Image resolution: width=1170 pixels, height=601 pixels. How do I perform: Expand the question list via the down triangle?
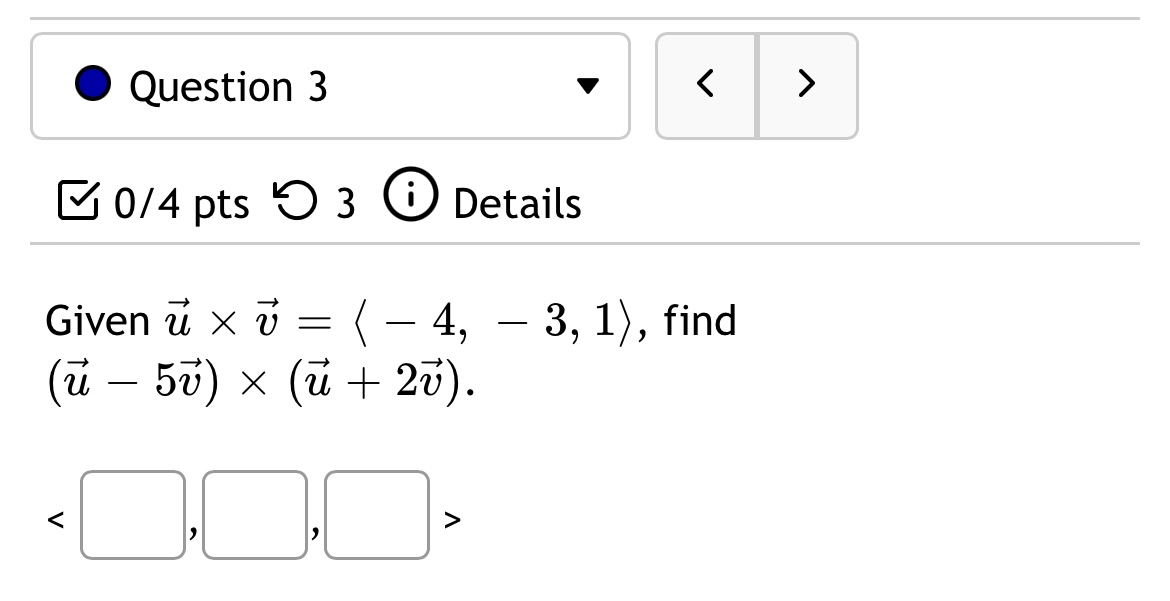point(589,87)
